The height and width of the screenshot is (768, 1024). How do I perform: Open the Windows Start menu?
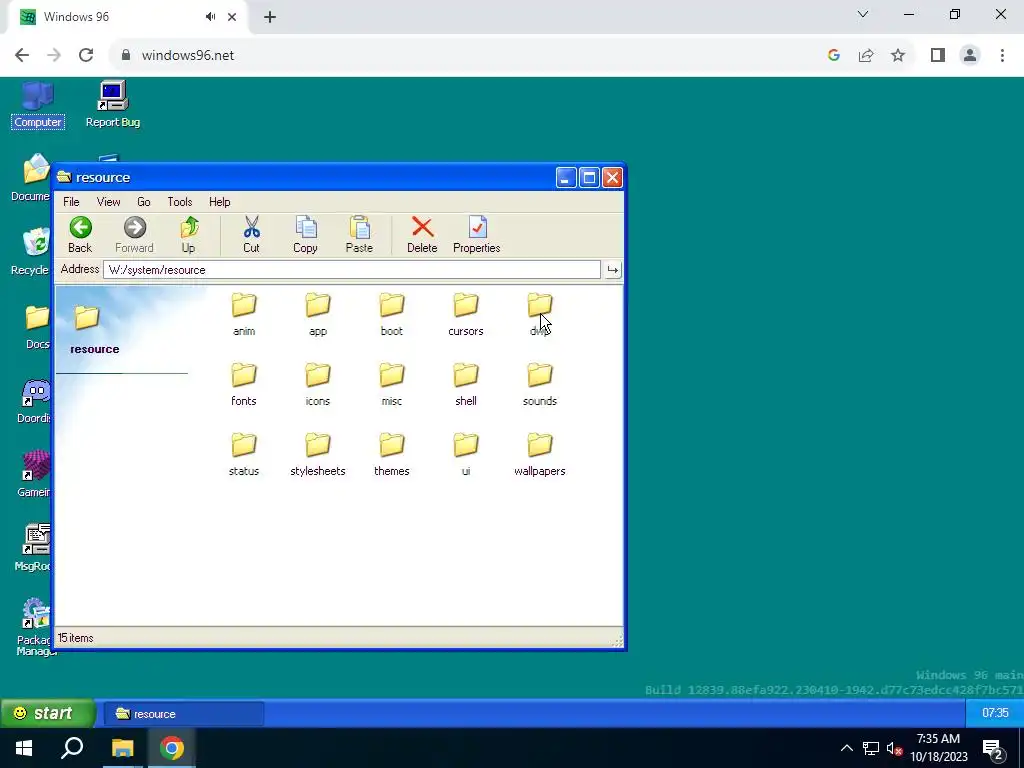pyautogui.click(x=24, y=748)
